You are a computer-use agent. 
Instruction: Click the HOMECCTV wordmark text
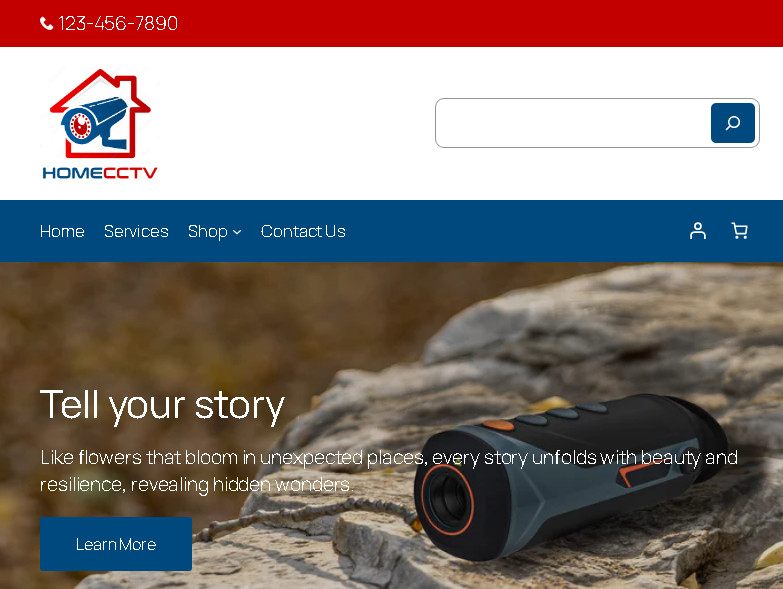point(100,173)
